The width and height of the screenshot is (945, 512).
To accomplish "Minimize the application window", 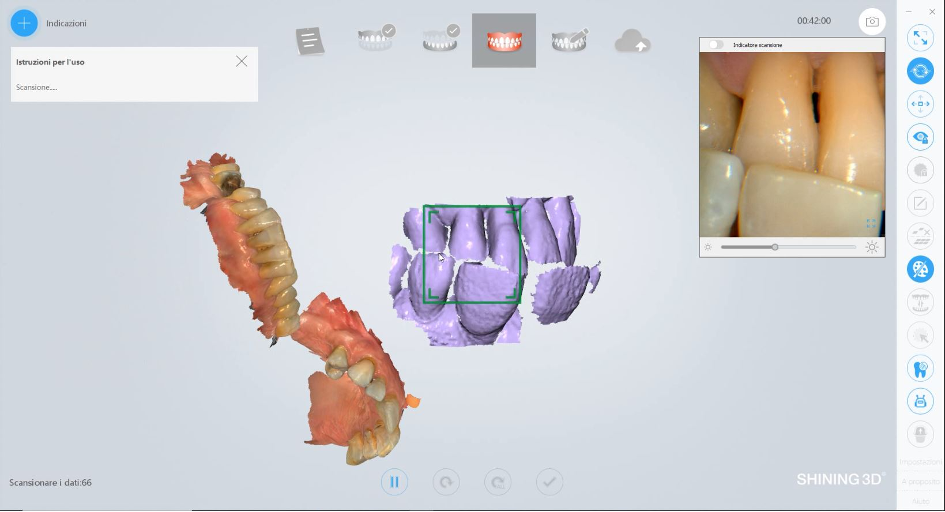I will 909,11.
